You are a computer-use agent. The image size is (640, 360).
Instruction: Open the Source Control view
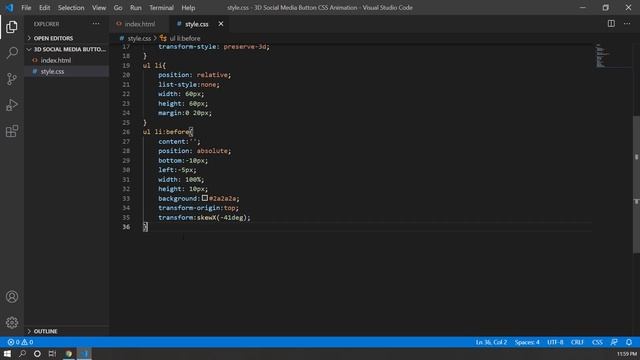click(x=12, y=79)
